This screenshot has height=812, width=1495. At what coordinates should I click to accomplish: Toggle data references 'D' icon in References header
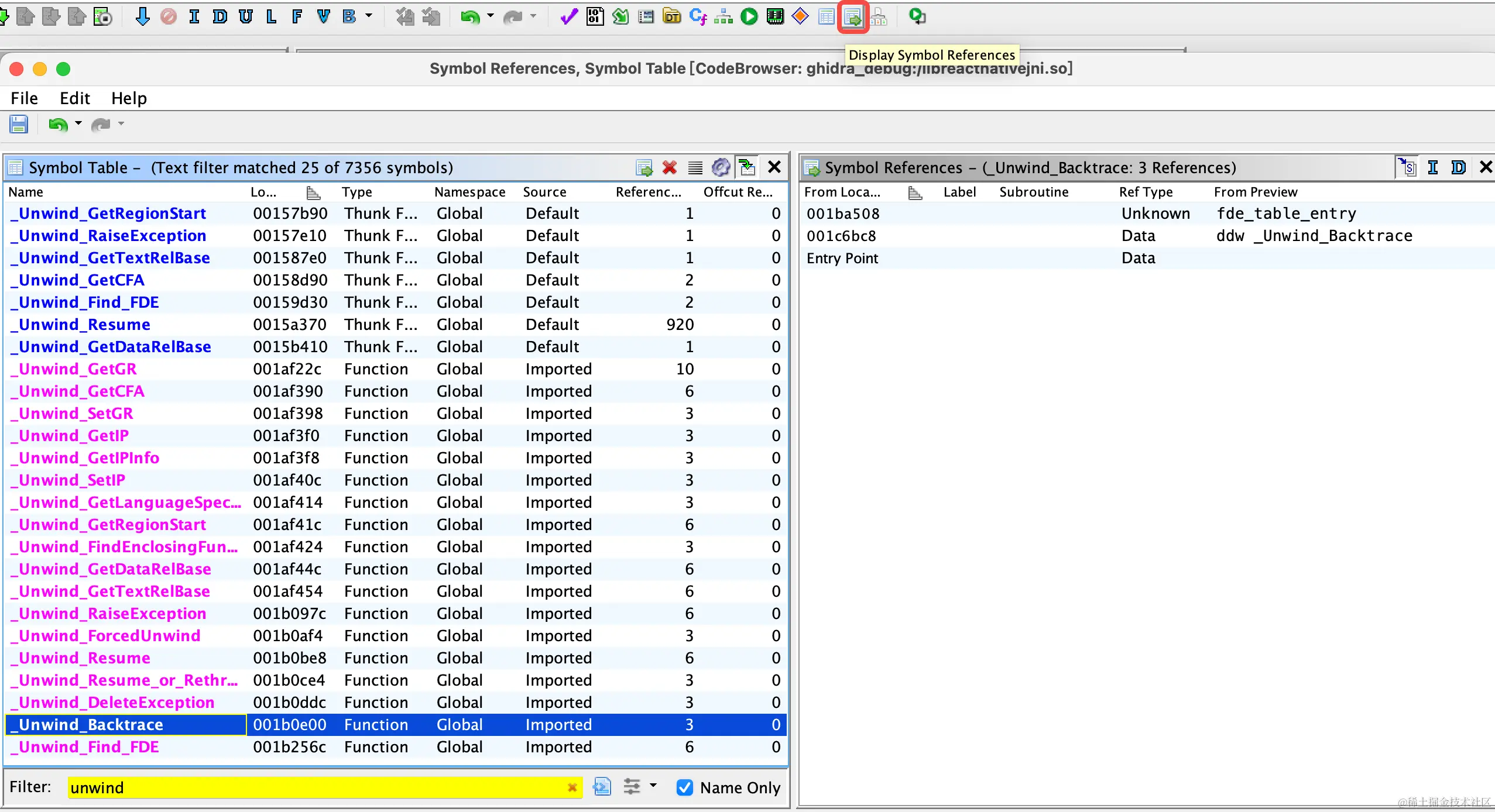coord(1459,167)
